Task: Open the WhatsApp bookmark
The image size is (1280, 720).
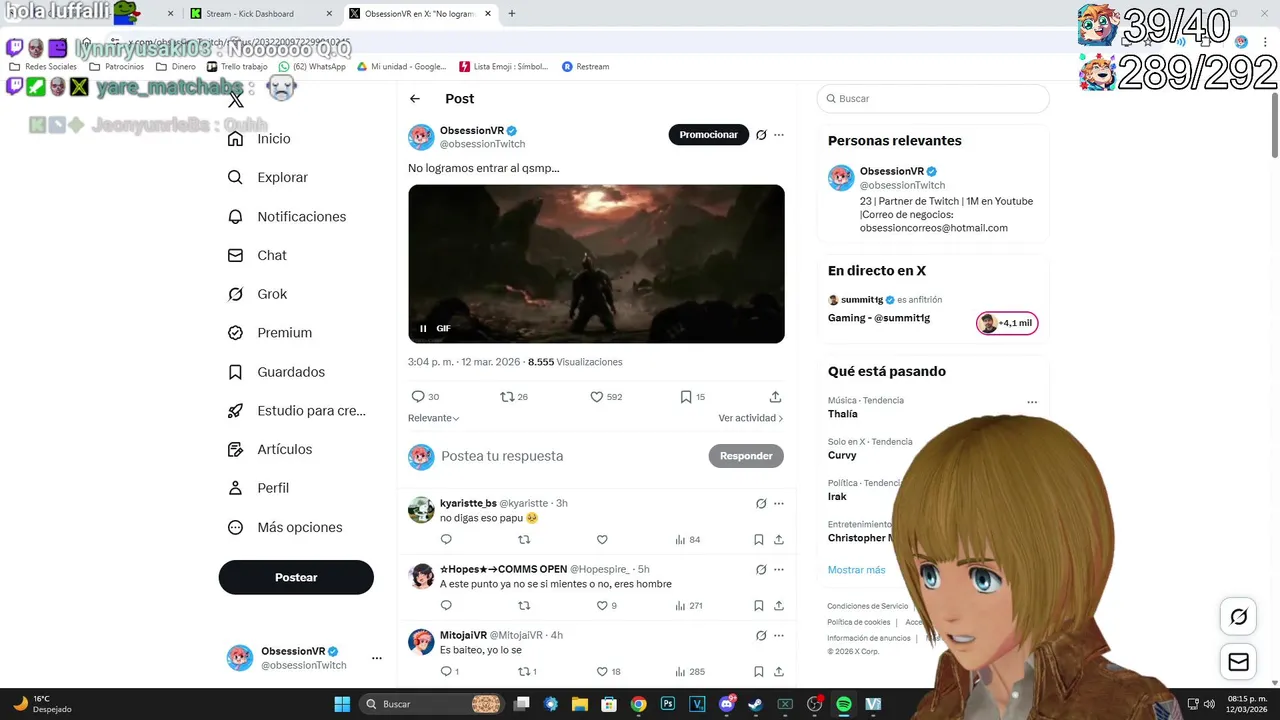Action: pos(312,67)
